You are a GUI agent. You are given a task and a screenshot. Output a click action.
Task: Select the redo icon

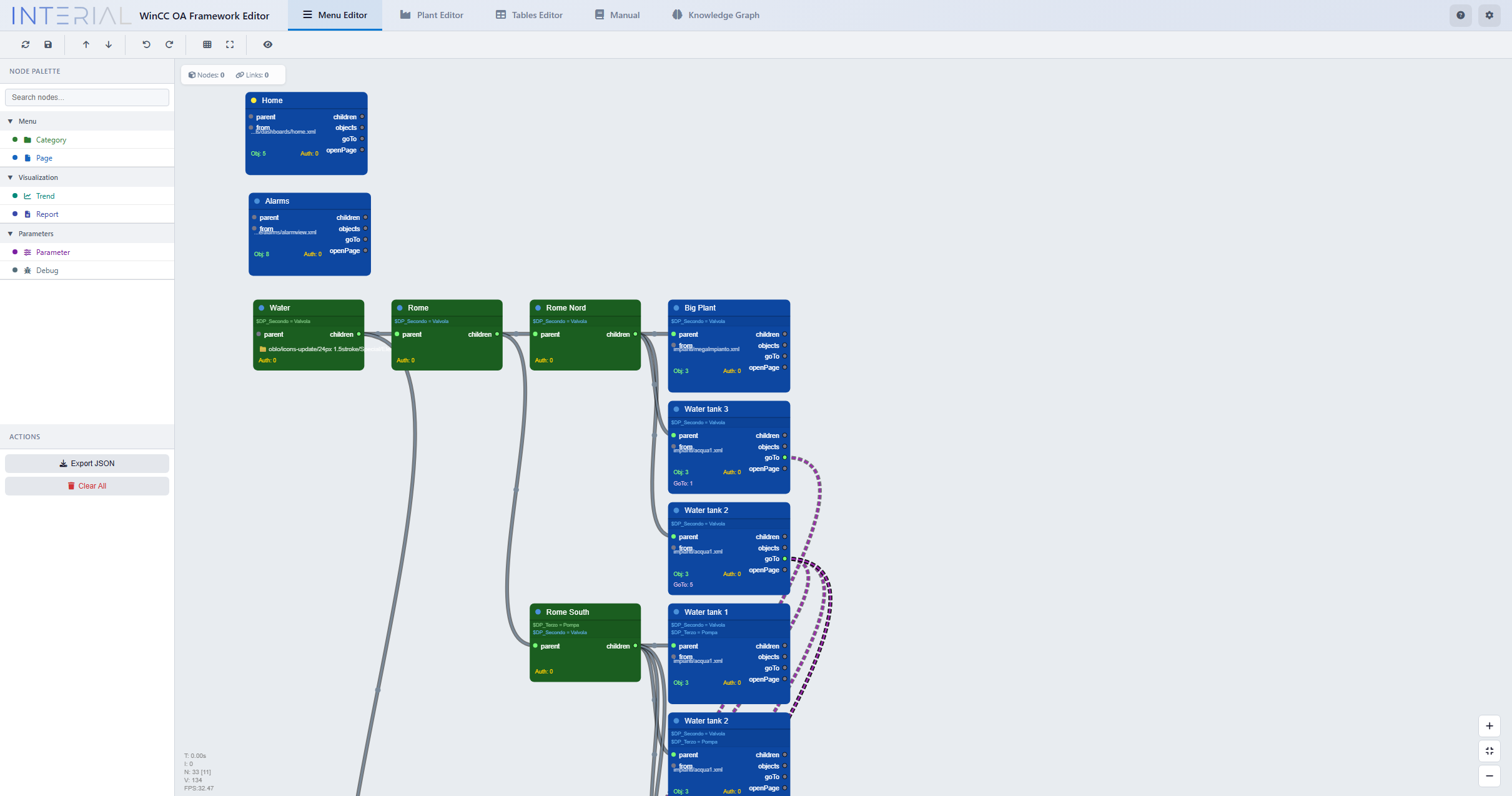[x=169, y=44]
